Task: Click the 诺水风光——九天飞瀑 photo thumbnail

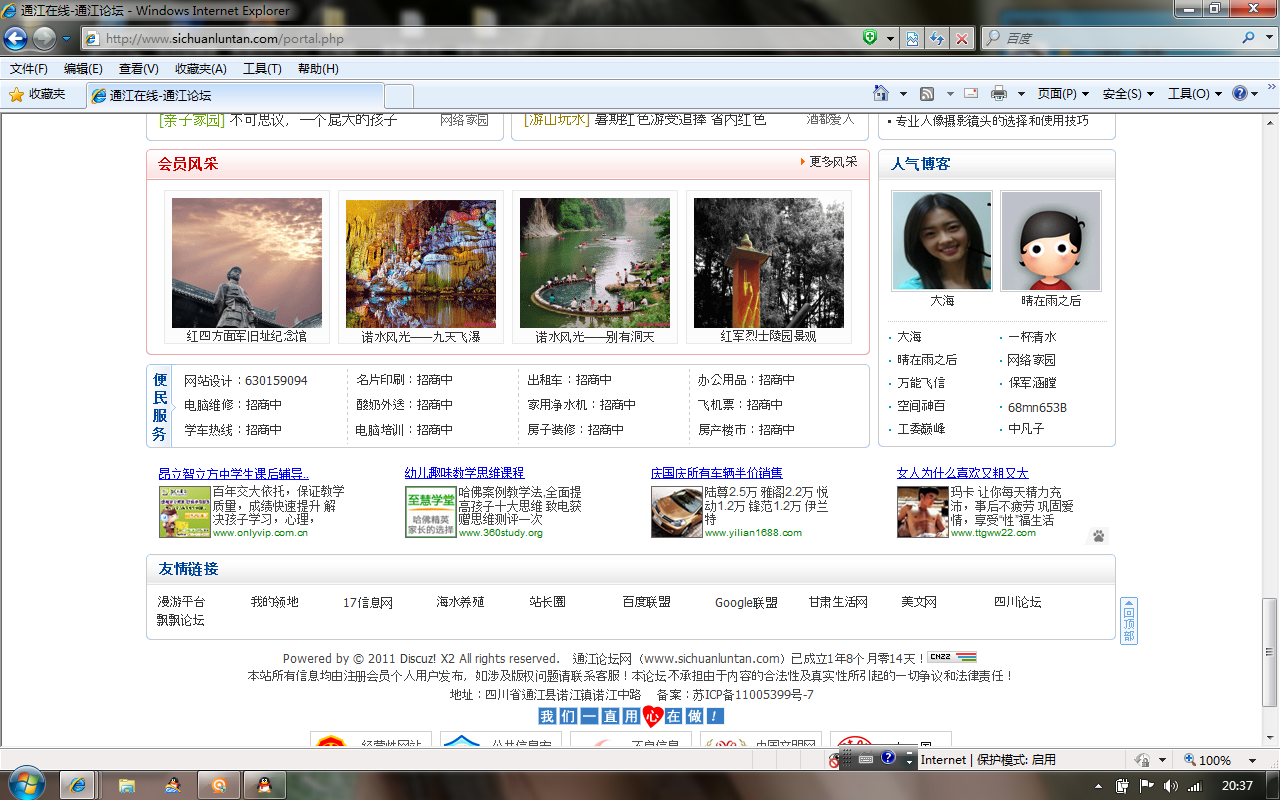Action: point(421,264)
